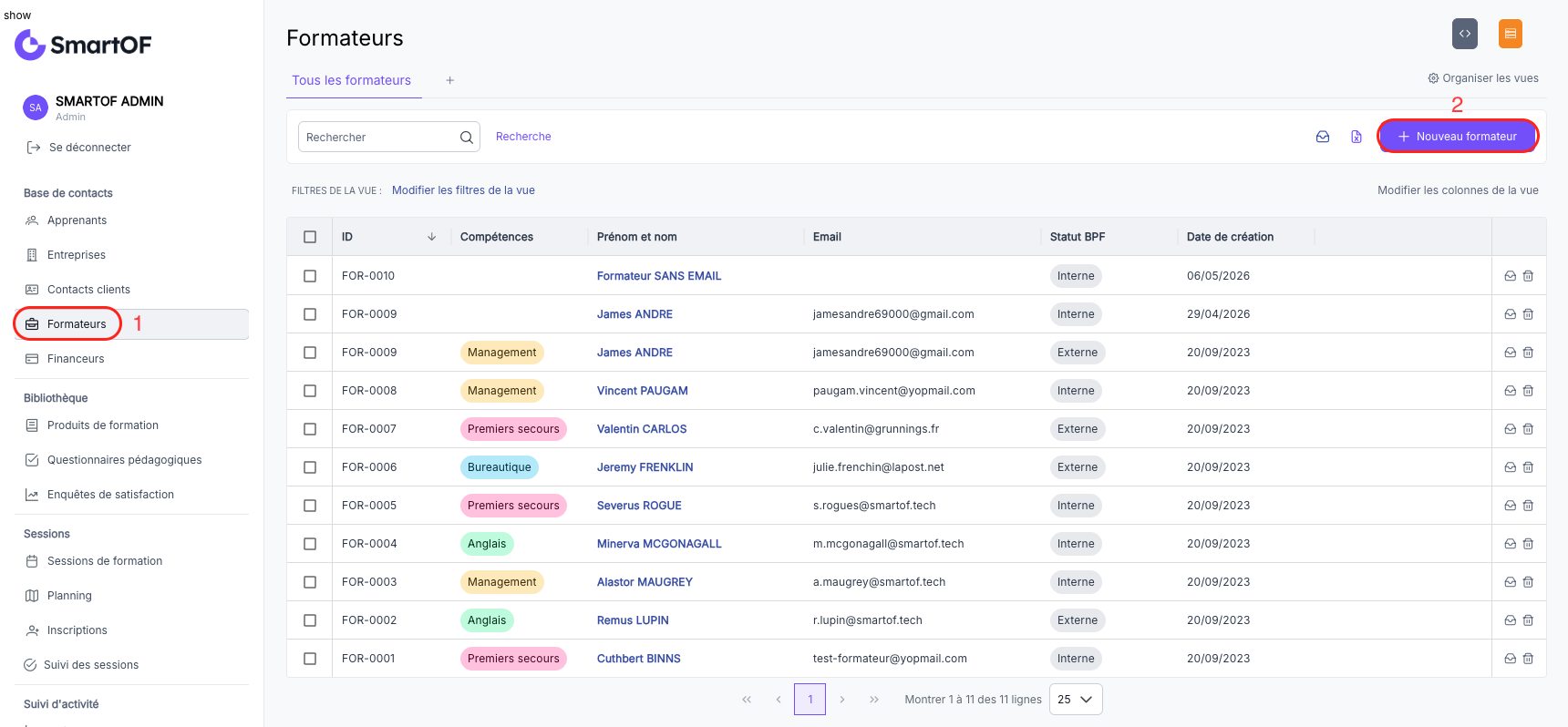Screen dimensions: 1568x727
Task: Open trainer Minerva MCGONAGALL
Action: (x=659, y=544)
